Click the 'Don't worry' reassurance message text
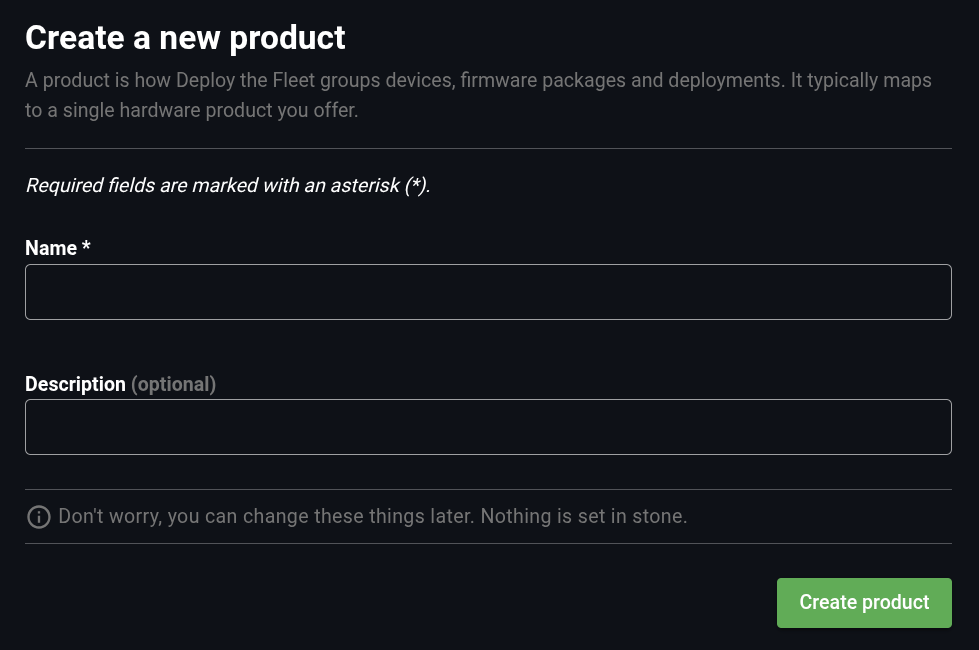 coord(372,516)
